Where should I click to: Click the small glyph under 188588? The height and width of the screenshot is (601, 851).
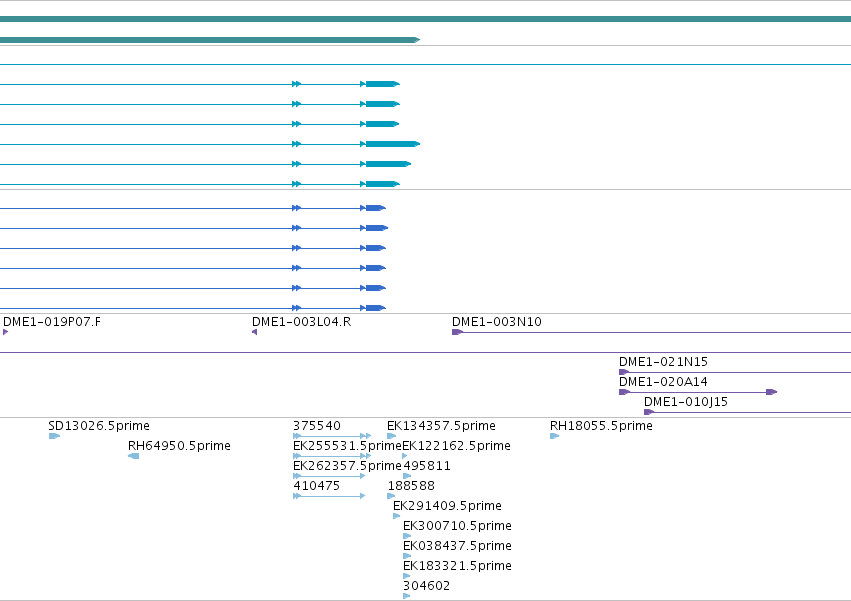(391, 496)
